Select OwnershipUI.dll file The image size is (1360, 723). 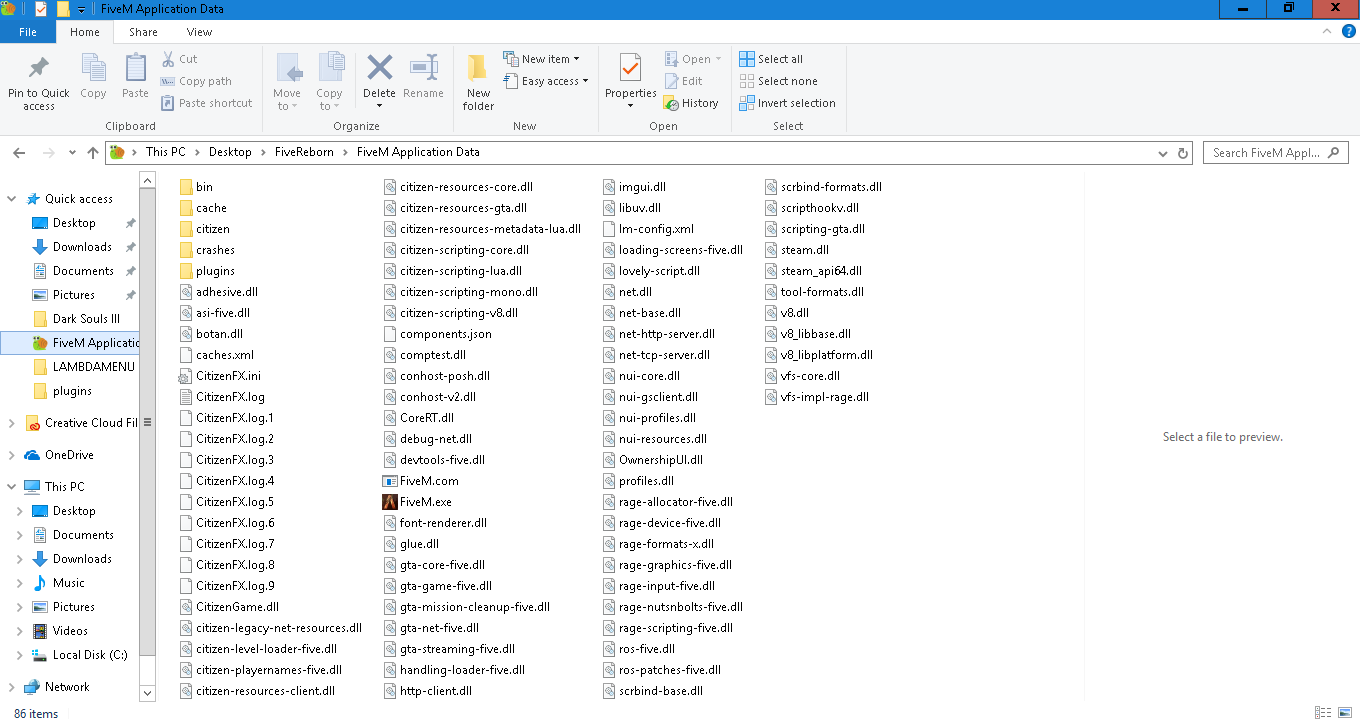coord(653,460)
